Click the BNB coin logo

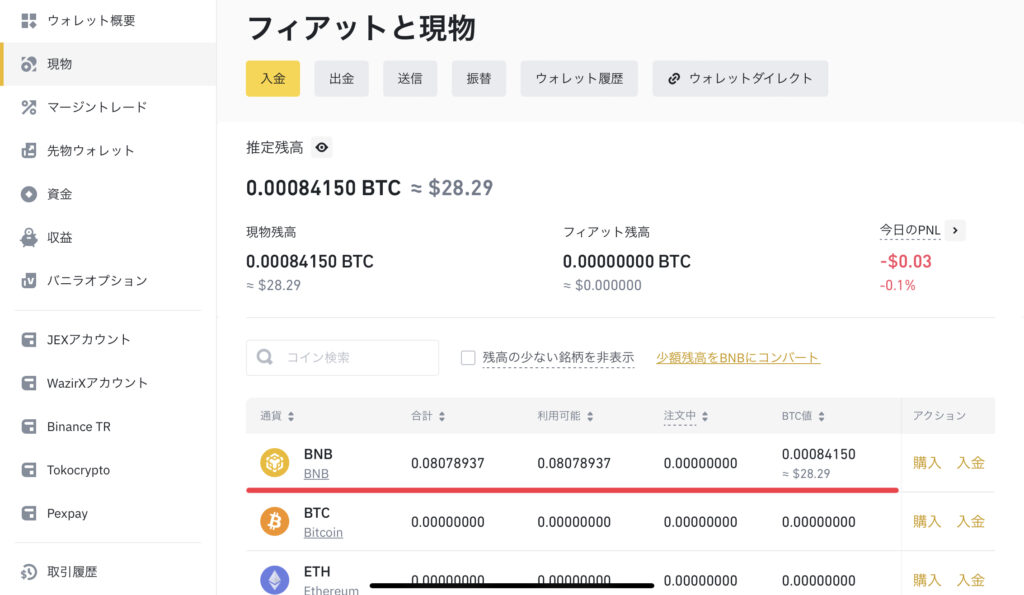click(275, 462)
